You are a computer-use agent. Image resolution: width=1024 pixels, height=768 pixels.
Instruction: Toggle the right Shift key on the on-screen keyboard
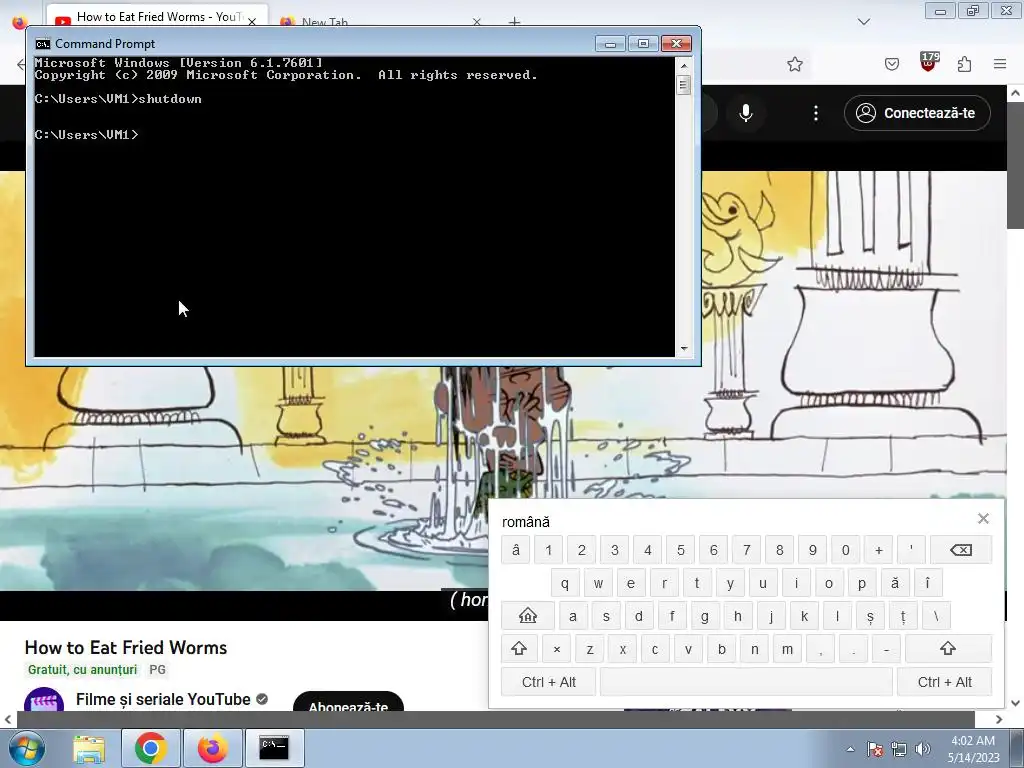pos(948,648)
